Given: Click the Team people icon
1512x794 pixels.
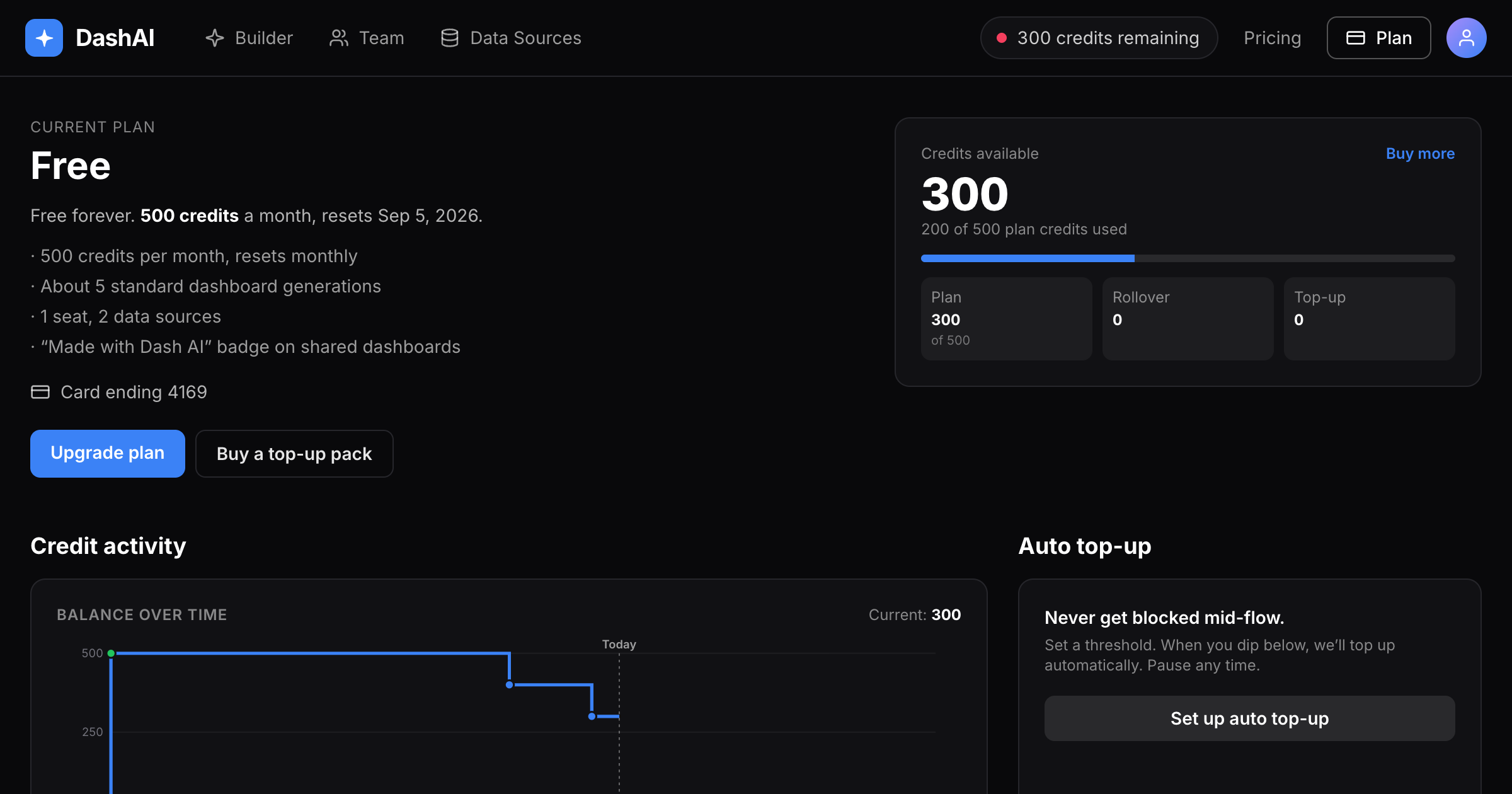Looking at the screenshot, I should [x=339, y=38].
